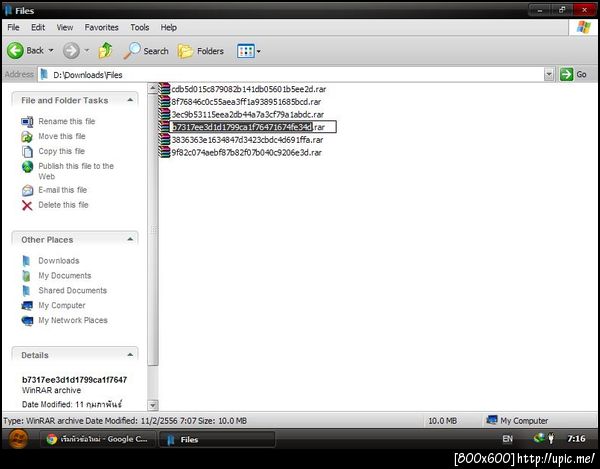Select file 9f82c074aebf87b82f07b040c9206e3d.rar
The width and height of the screenshot is (600, 469).
(x=246, y=152)
